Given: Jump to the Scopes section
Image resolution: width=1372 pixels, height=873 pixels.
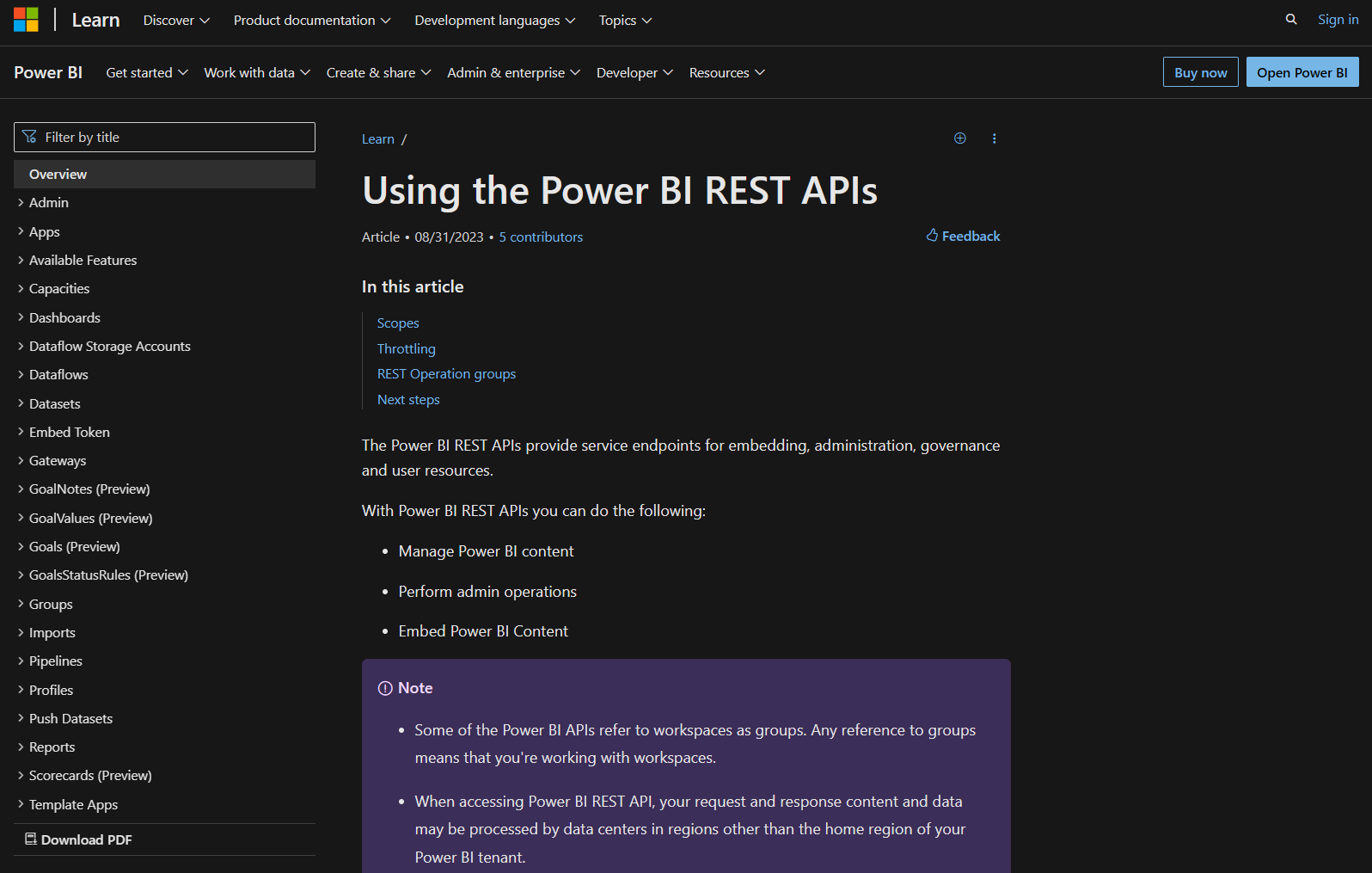Looking at the screenshot, I should coord(398,323).
